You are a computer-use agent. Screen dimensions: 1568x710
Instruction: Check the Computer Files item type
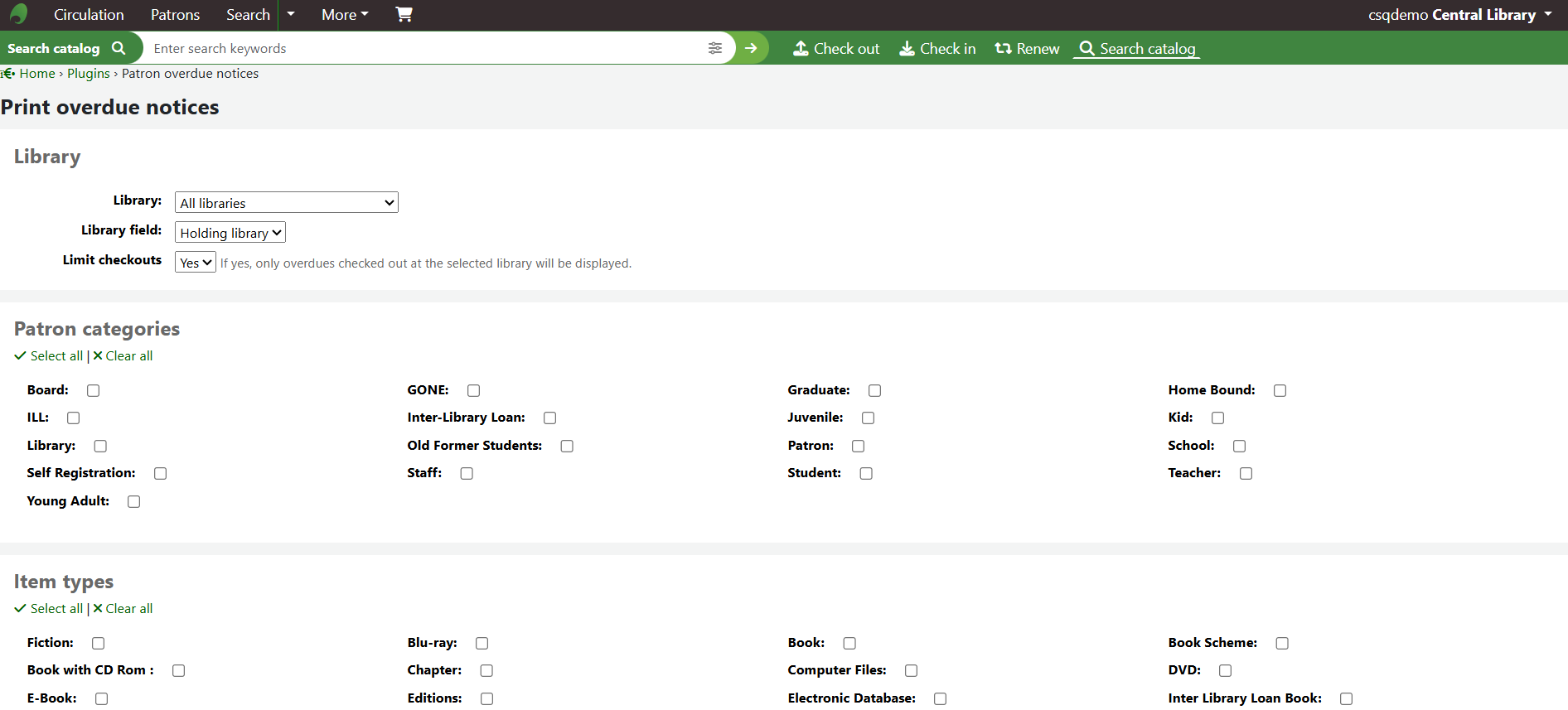(912, 671)
